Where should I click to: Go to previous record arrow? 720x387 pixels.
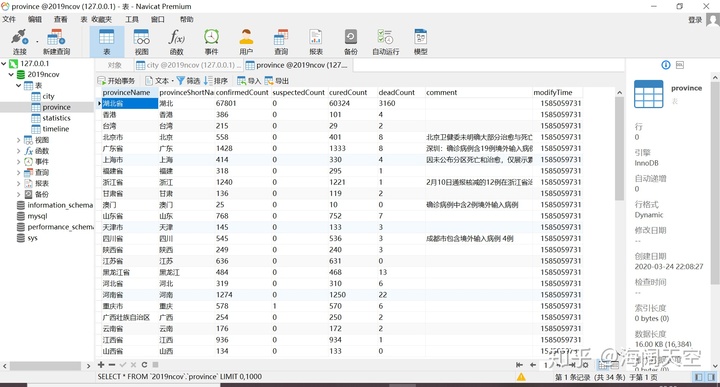coord(533,365)
